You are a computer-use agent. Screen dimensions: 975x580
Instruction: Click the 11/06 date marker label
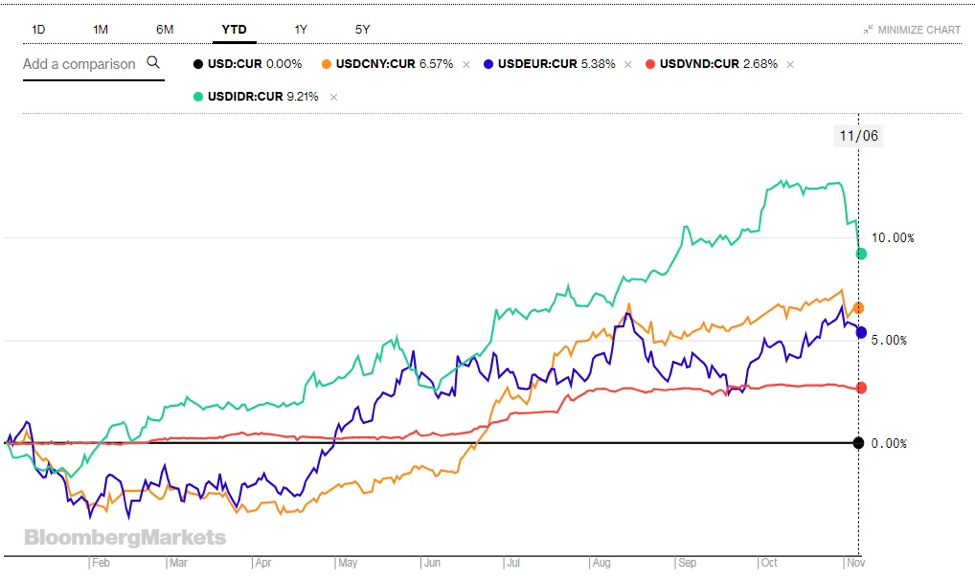pyautogui.click(x=858, y=136)
